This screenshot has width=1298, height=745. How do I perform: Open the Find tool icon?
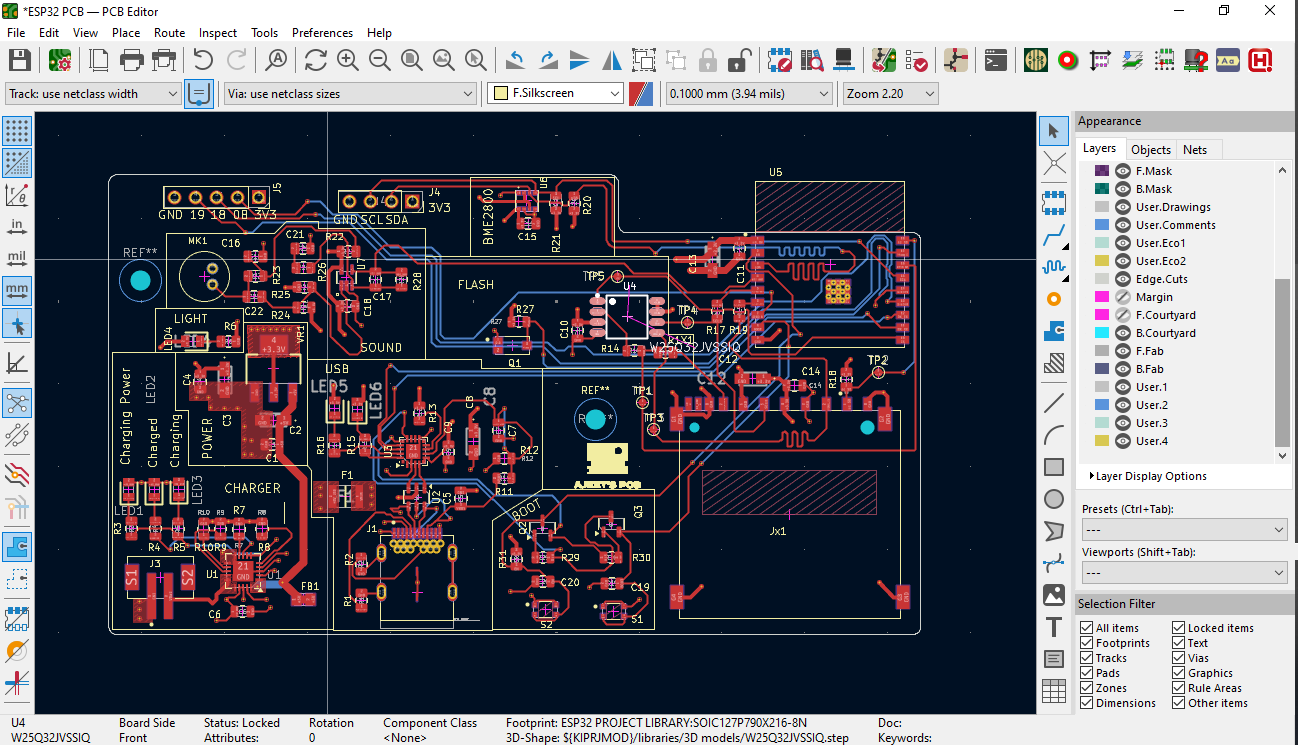coord(276,60)
